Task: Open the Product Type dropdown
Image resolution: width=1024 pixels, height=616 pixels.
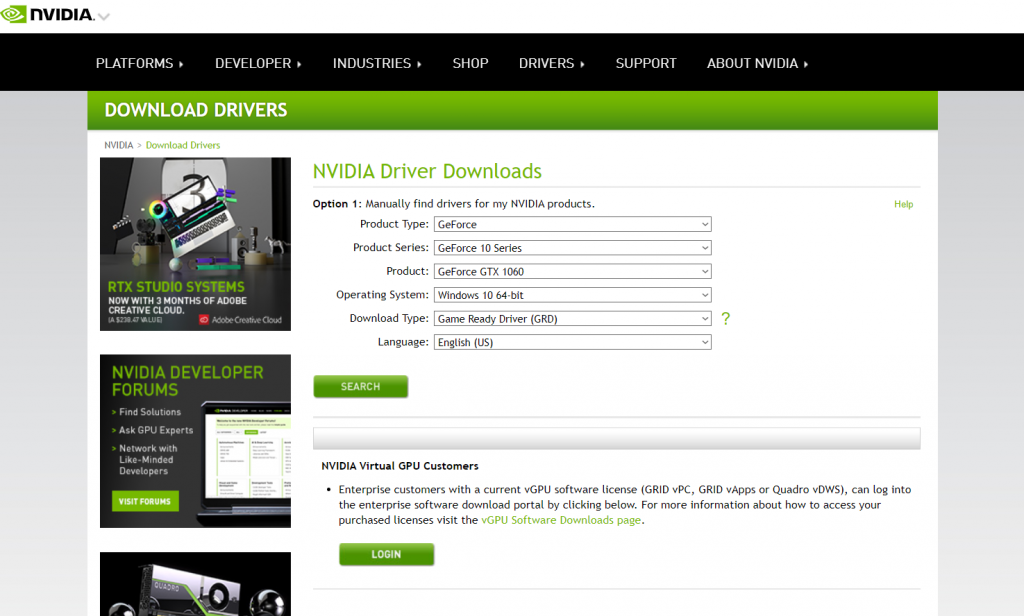Action: [x=572, y=225]
